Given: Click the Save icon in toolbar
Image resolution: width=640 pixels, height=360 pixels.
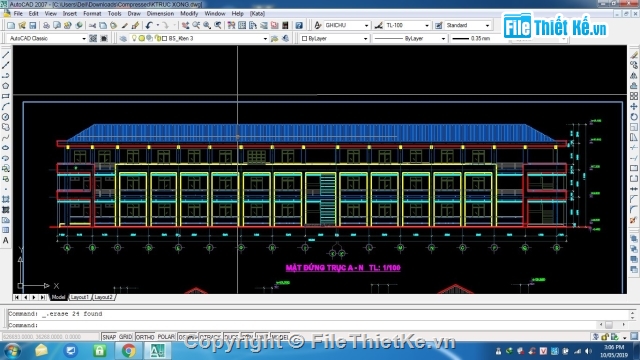Looking at the screenshot, I should tap(33, 25).
